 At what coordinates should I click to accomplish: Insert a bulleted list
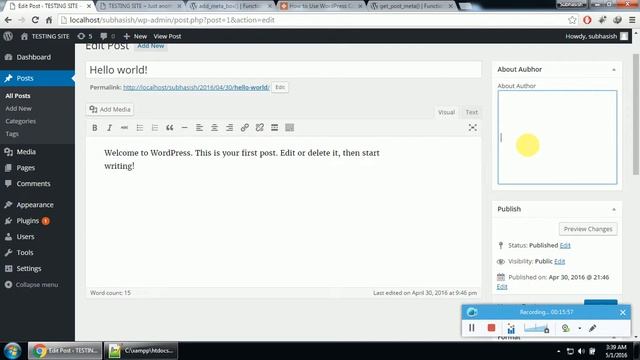pyautogui.click(x=140, y=128)
